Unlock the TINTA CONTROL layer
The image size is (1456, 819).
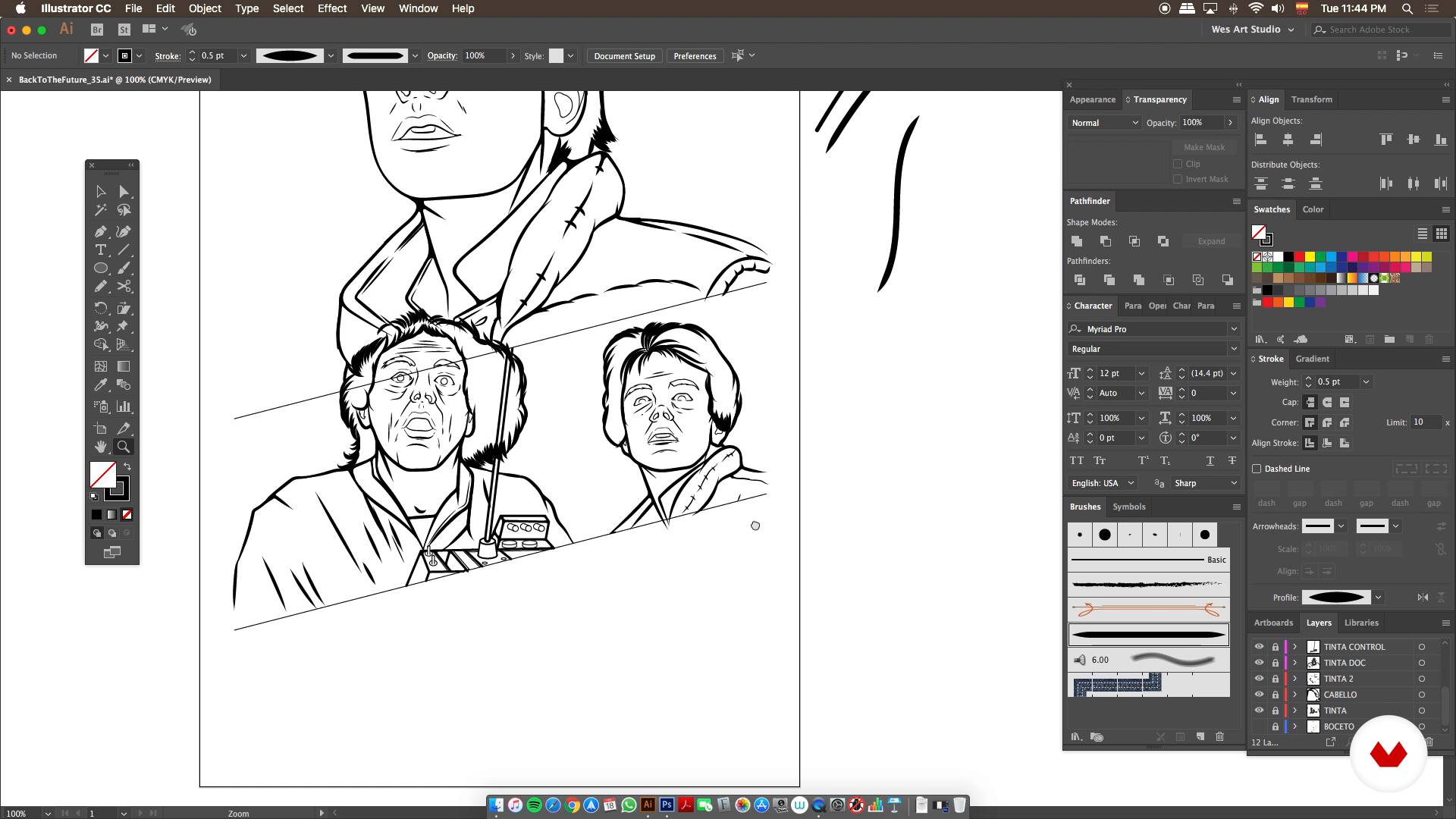point(1276,647)
